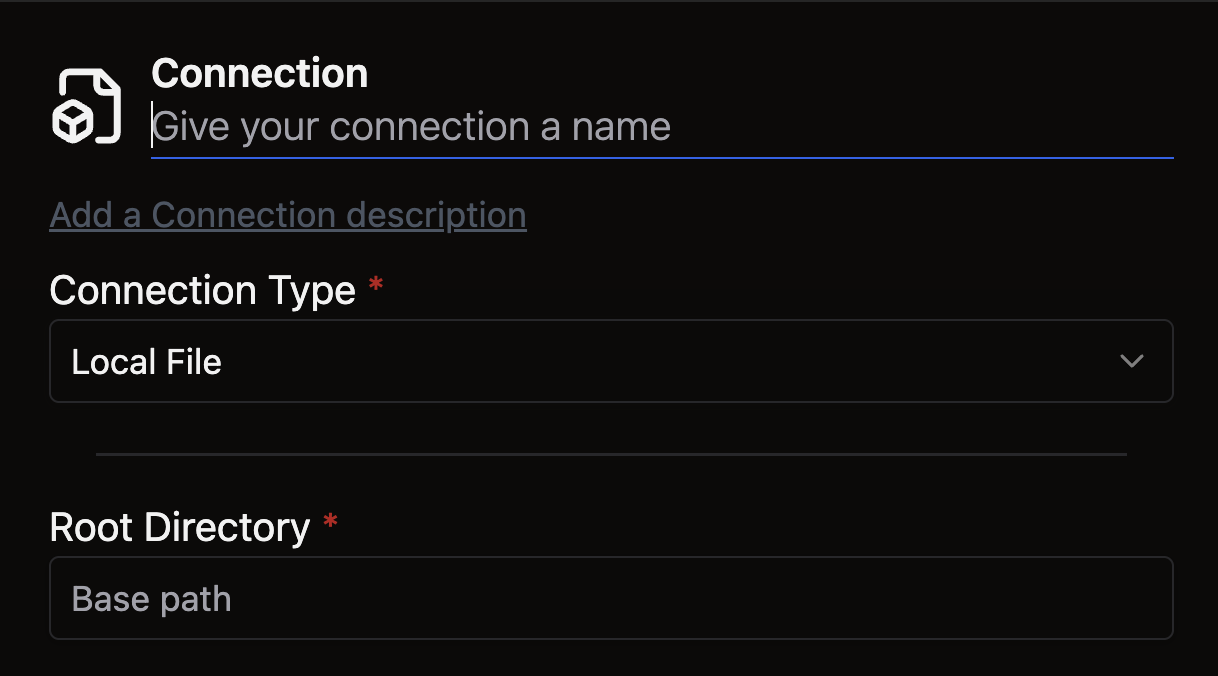Click the Connection file-cube icon
This screenshot has height=676, width=1218.
[86, 106]
